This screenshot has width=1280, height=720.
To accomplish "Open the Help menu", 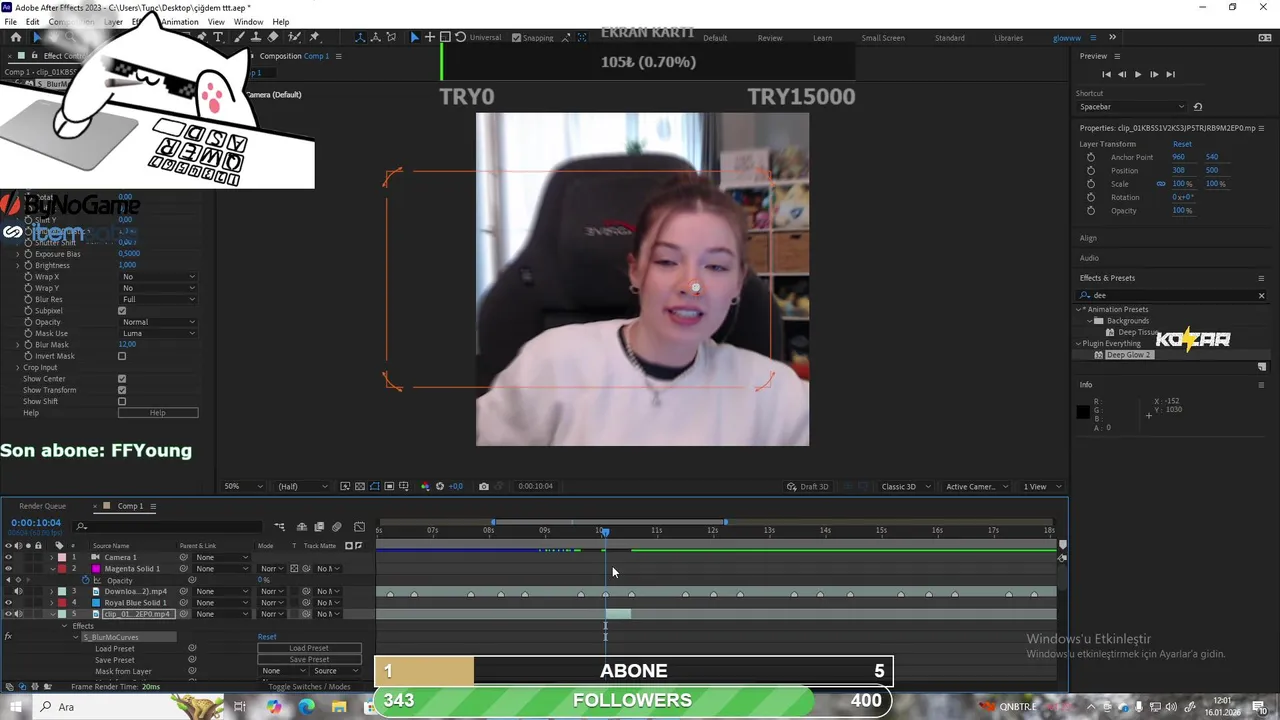I will click(281, 22).
